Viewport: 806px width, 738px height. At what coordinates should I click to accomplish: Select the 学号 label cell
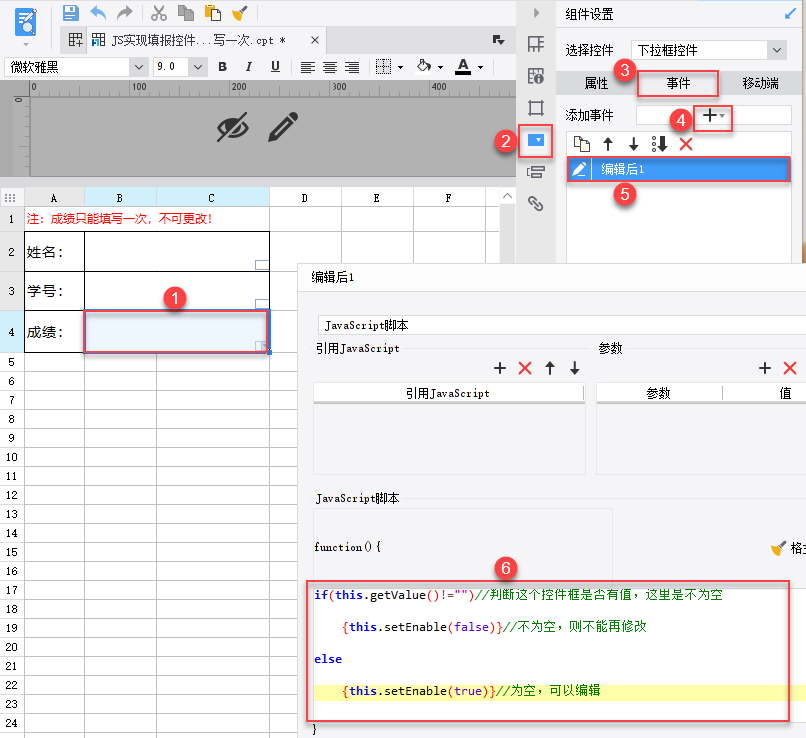tap(54, 291)
